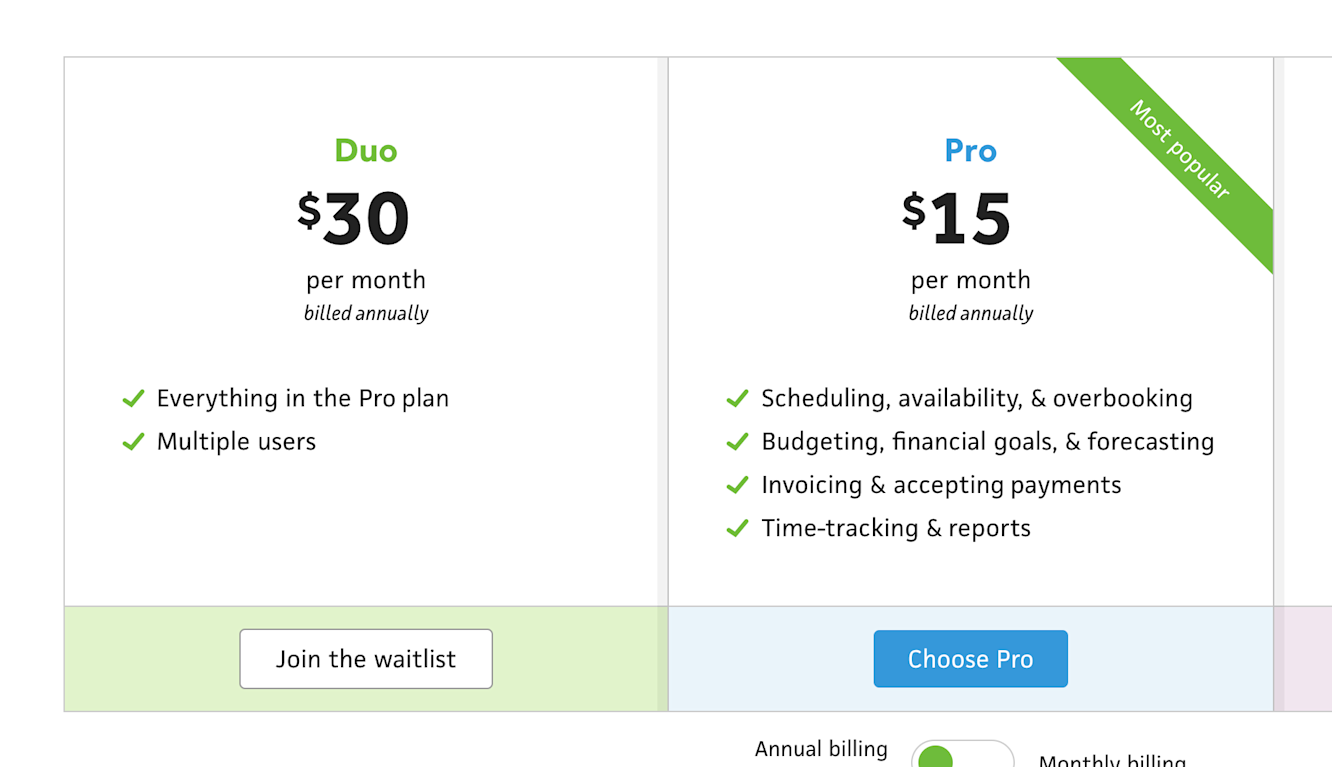Image resolution: width=1332 pixels, height=767 pixels.
Task: Click the Most popular ribbon banner
Action: click(1180, 150)
